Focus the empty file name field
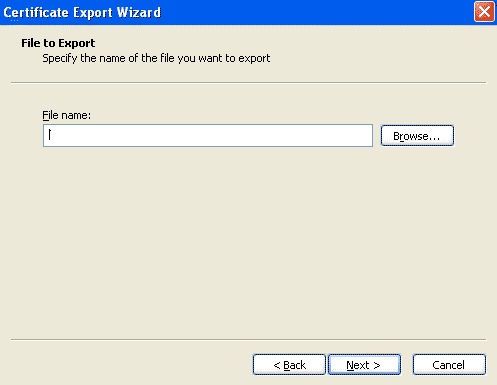Image resolution: width=497 pixels, height=385 pixels. [208, 135]
